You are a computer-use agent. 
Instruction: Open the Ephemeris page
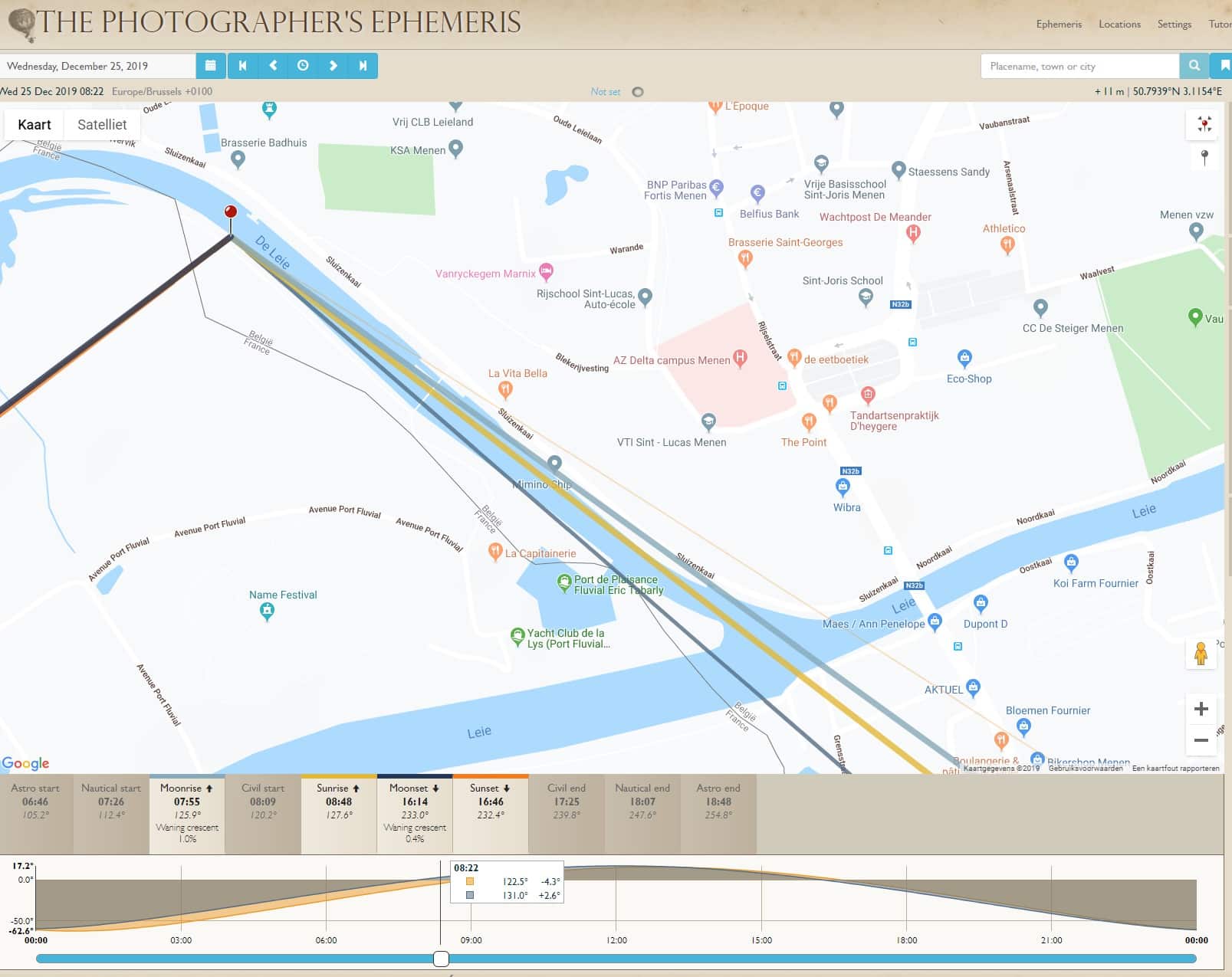pos(1059,24)
